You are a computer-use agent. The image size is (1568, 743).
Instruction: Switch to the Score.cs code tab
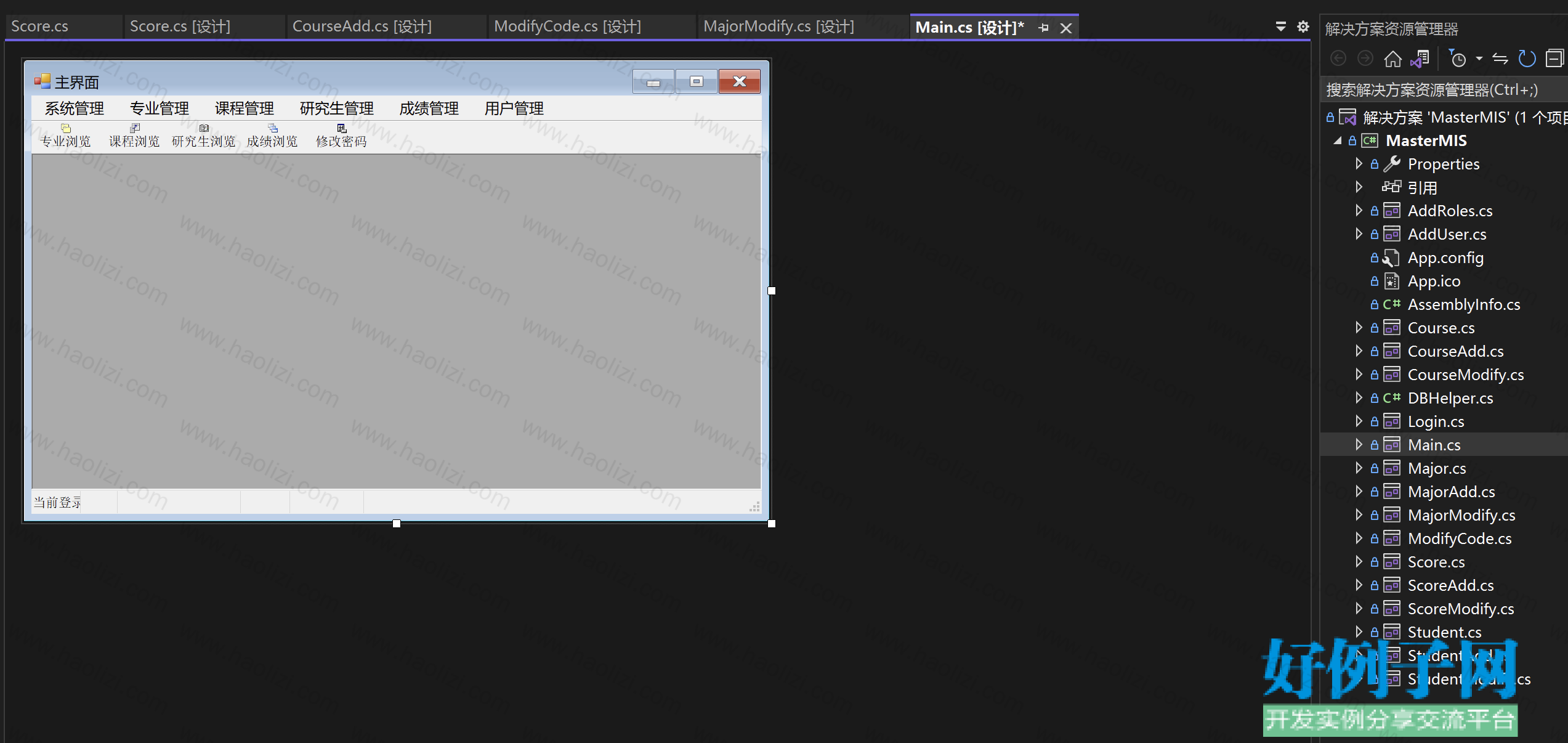[x=64, y=26]
